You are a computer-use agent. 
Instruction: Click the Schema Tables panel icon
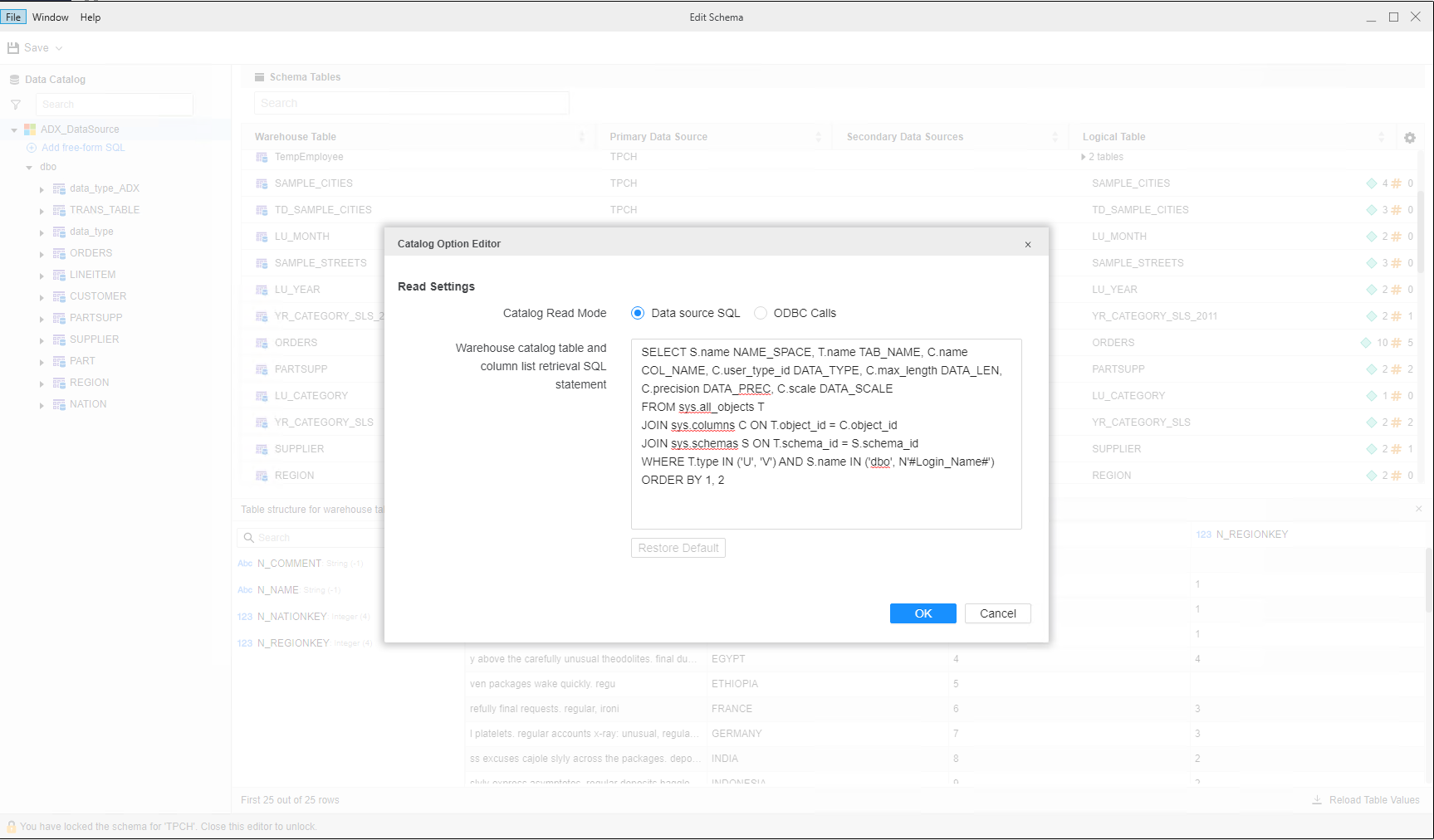tap(258, 76)
